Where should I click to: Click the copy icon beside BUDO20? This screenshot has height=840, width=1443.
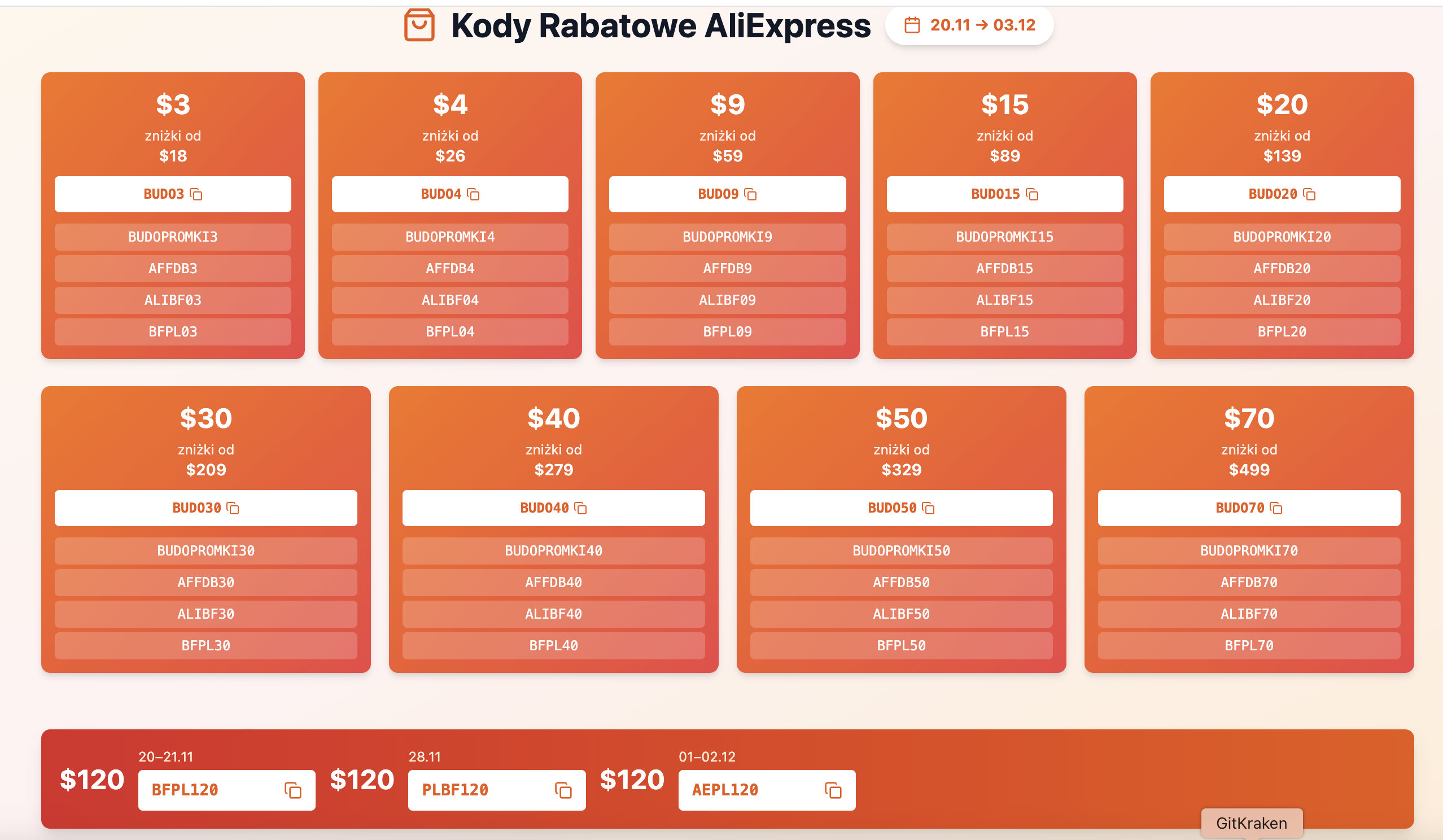pos(1310,195)
